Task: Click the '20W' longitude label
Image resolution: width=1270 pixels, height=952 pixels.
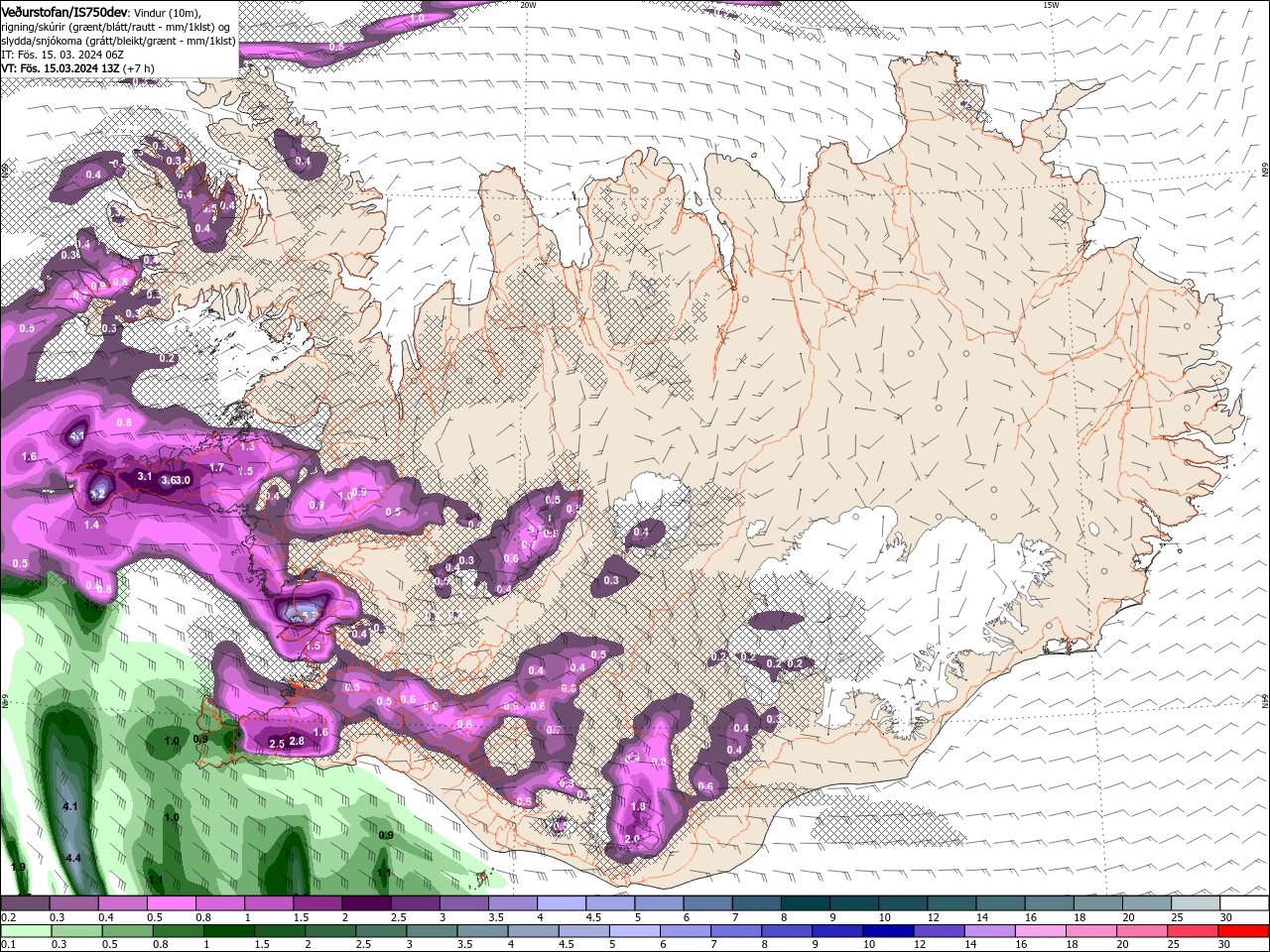Action: (528, 5)
